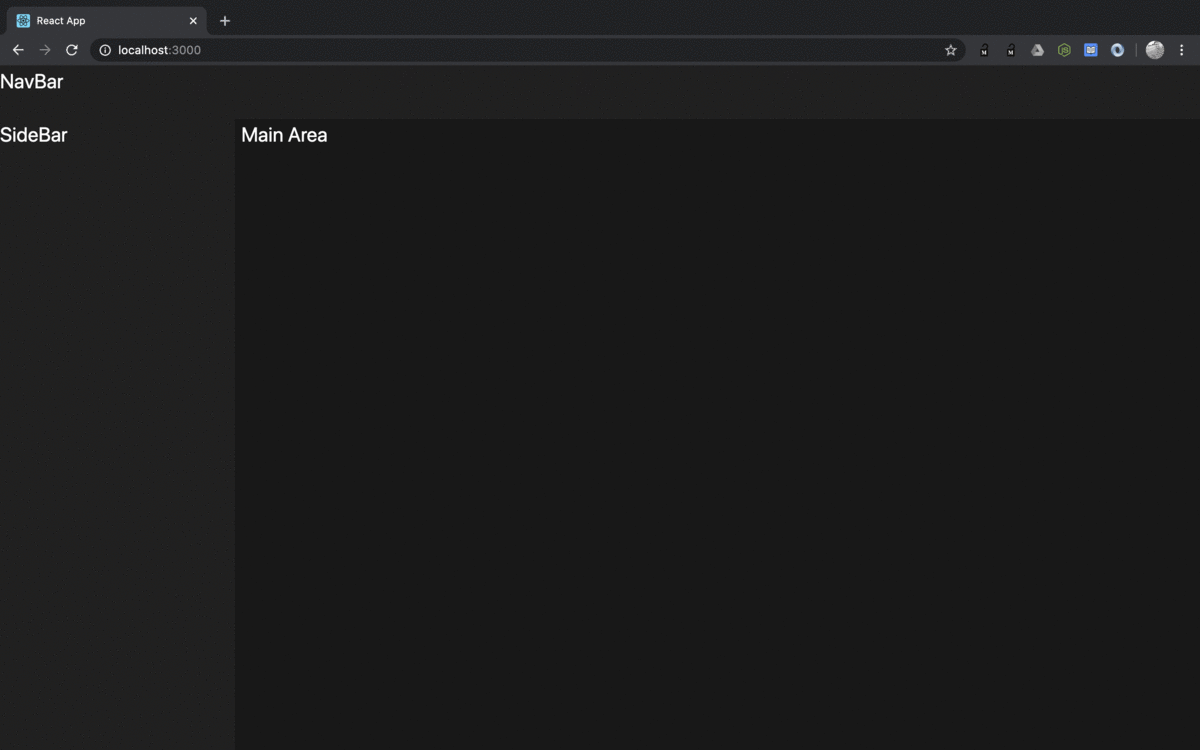Bookmark this page with the star icon

[951, 50]
